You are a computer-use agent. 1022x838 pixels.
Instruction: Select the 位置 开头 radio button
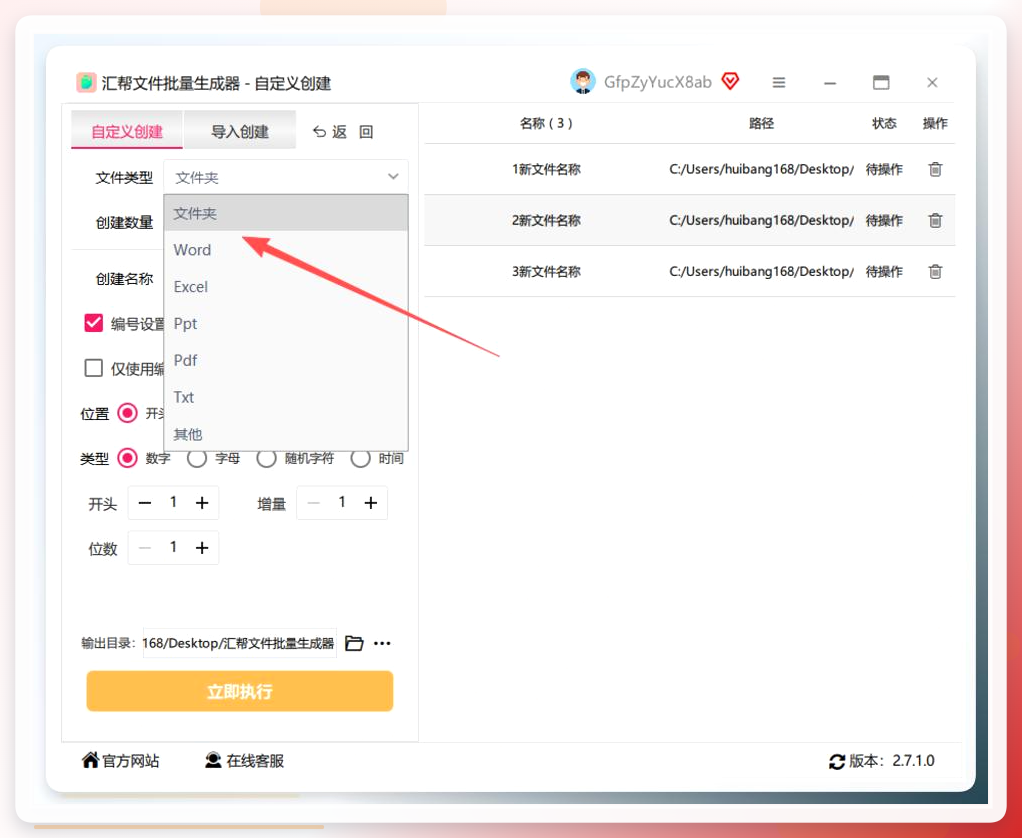pos(127,413)
